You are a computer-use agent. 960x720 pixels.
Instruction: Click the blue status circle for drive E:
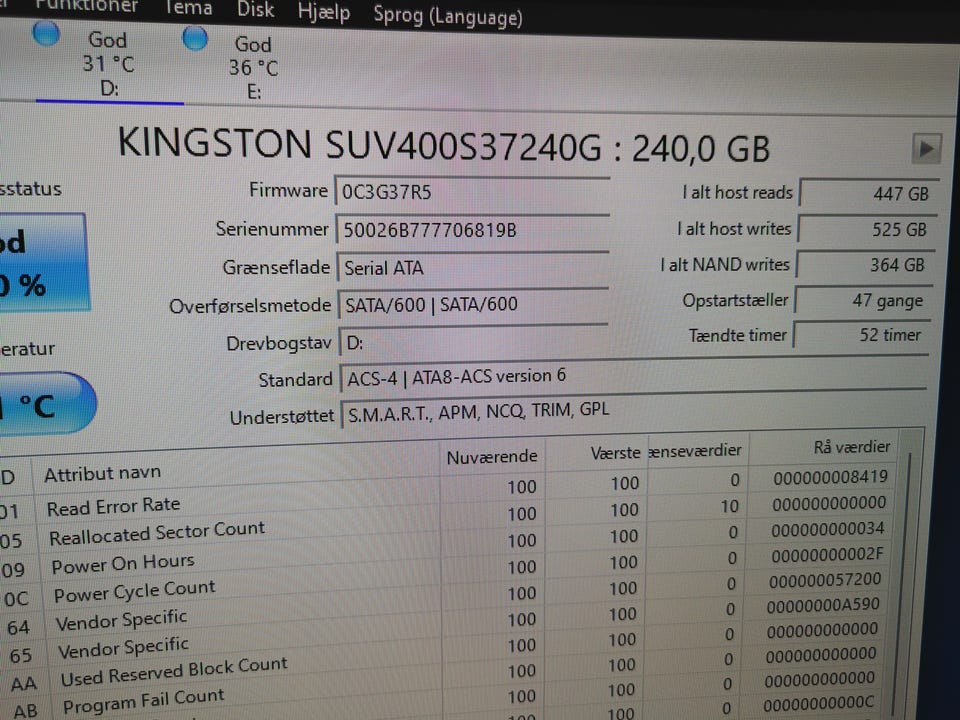pyautogui.click(x=195, y=38)
